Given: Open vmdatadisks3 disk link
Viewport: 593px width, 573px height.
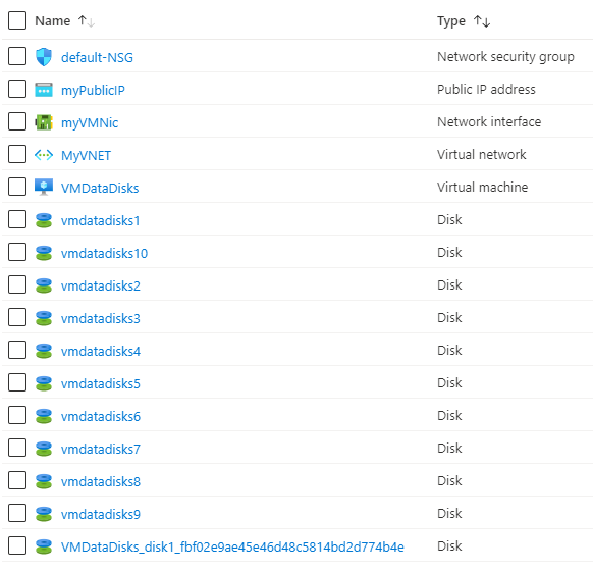Looking at the screenshot, I should (101, 318).
